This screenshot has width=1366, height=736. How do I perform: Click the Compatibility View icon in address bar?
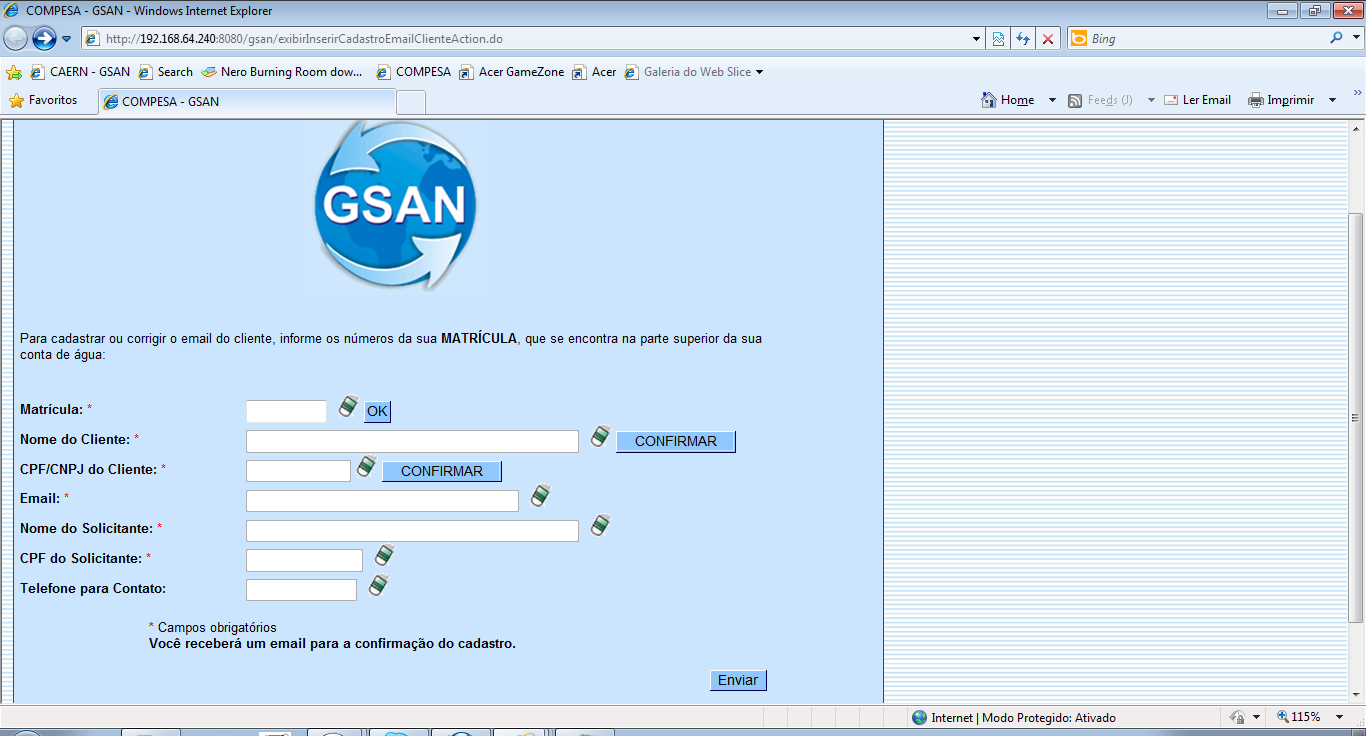click(x=998, y=39)
